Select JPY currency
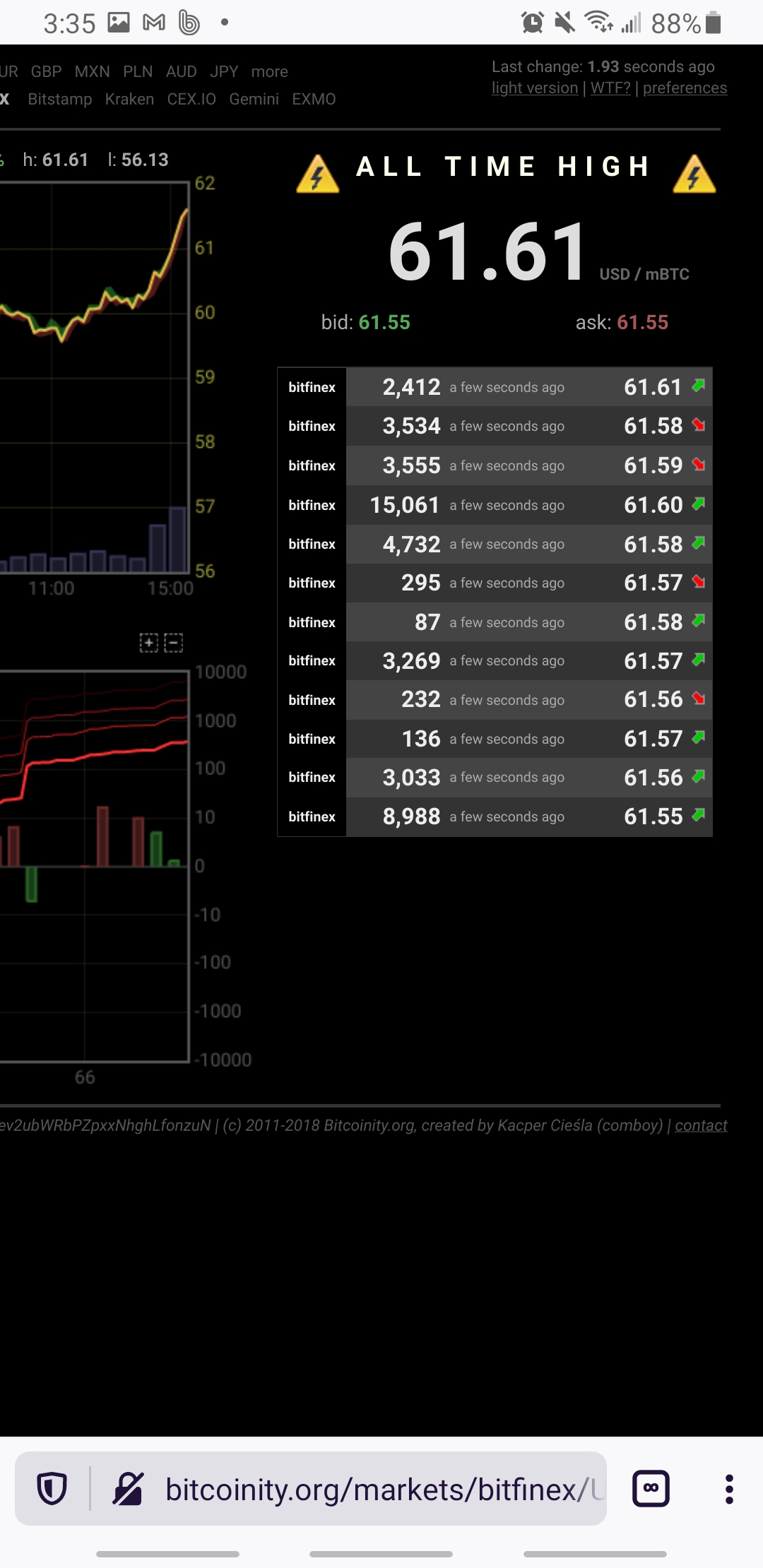Screen dimensions: 763x1568 tap(224, 72)
